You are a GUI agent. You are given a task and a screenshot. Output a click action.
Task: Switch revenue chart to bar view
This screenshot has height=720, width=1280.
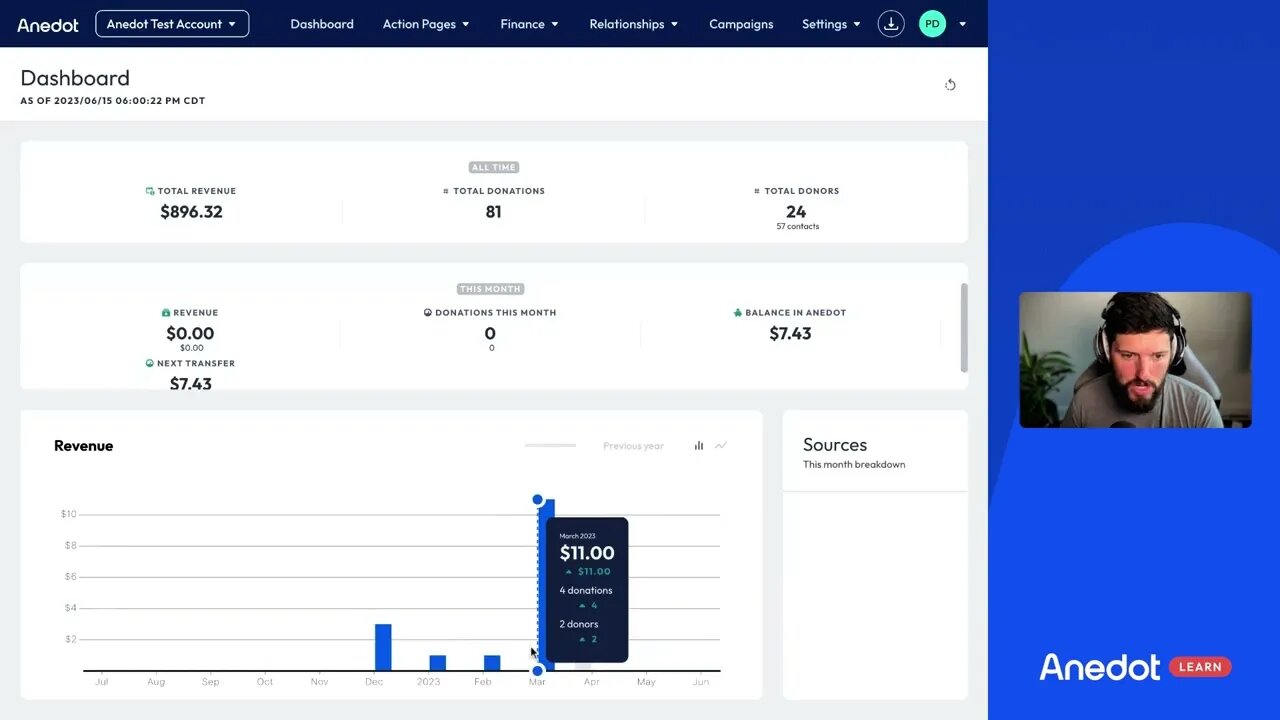(699, 446)
